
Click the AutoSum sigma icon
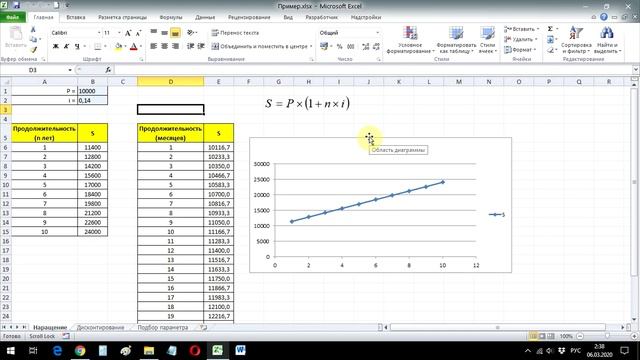(x=550, y=29)
